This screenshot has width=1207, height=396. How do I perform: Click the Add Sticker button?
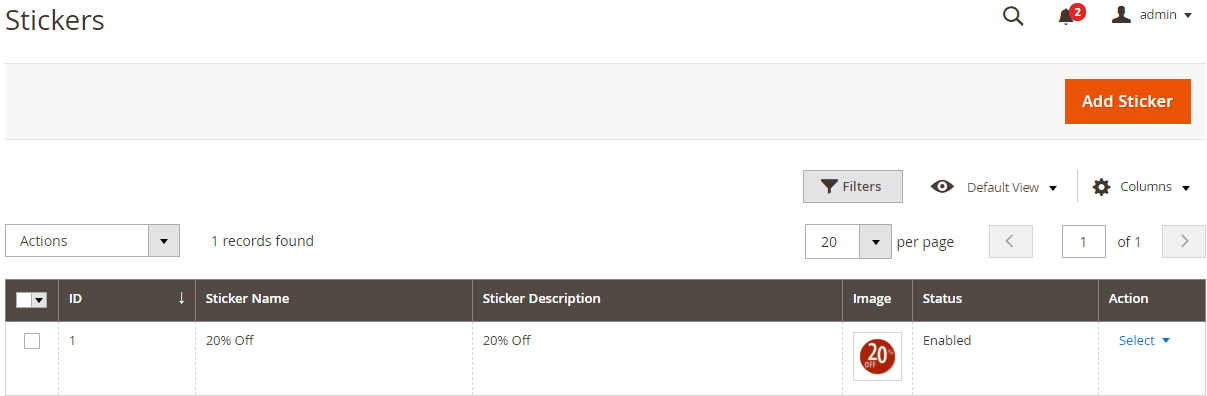tap(1127, 101)
